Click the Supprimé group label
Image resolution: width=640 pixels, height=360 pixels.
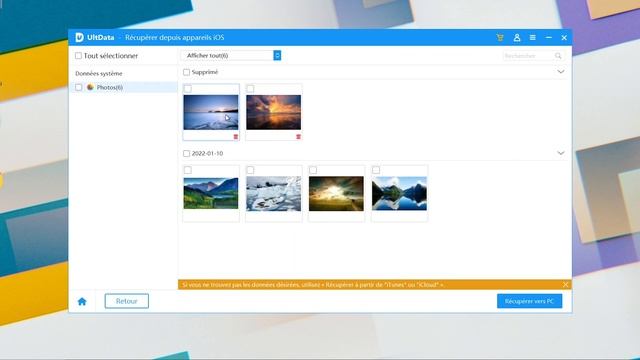coord(205,72)
